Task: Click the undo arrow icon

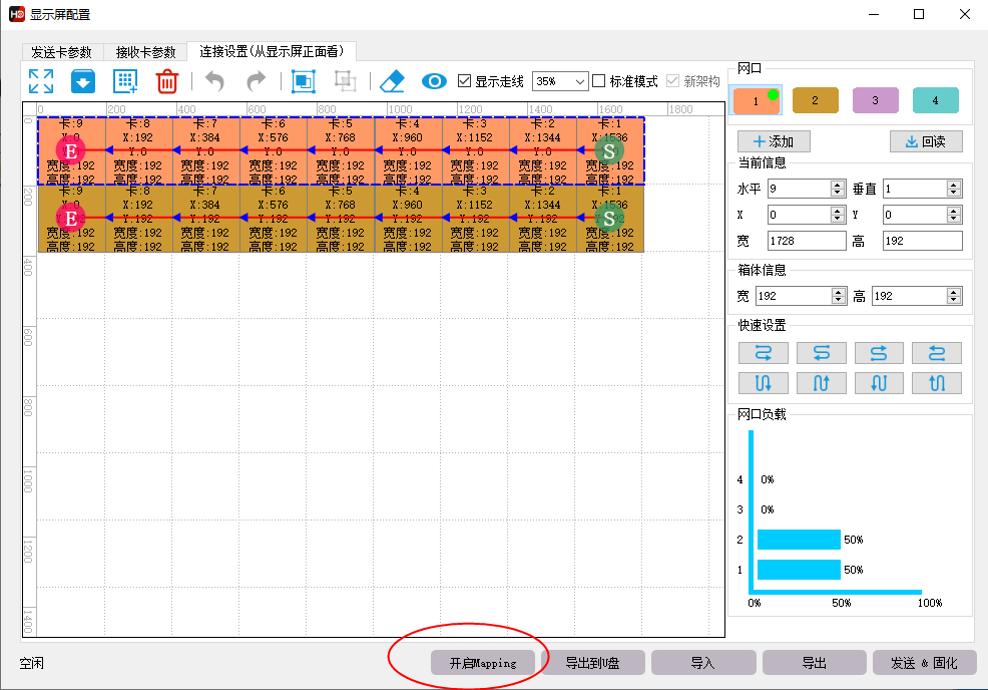Action: click(214, 81)
